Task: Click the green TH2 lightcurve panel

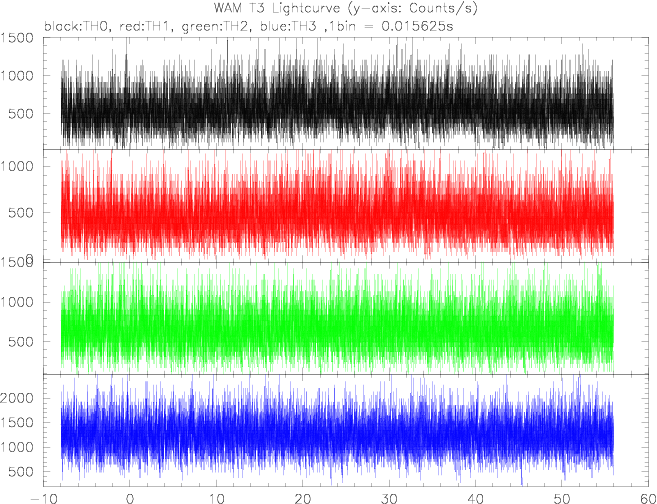Action: tap(346, 318)
